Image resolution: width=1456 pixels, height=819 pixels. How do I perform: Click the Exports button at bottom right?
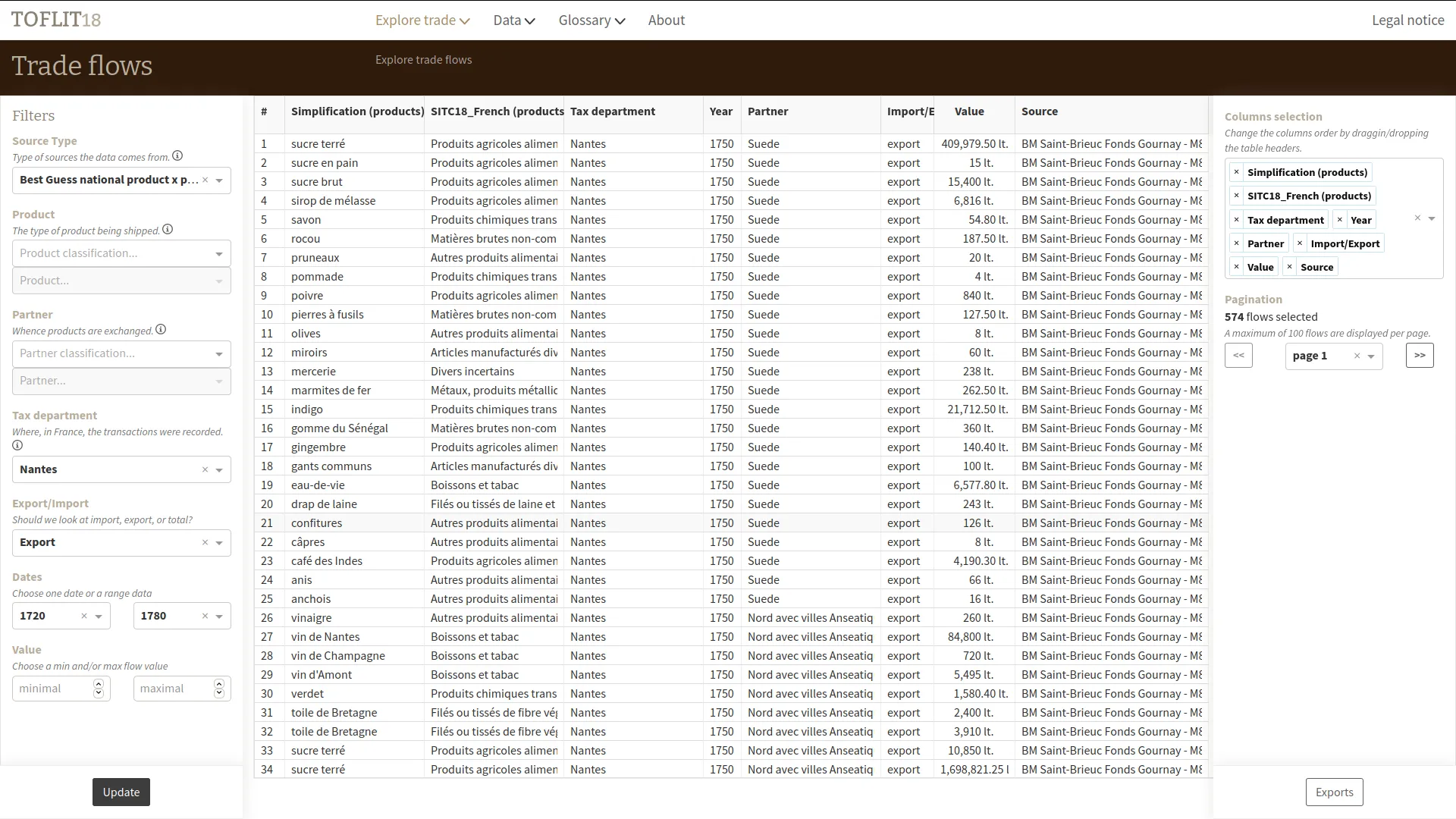[1335, 792]
